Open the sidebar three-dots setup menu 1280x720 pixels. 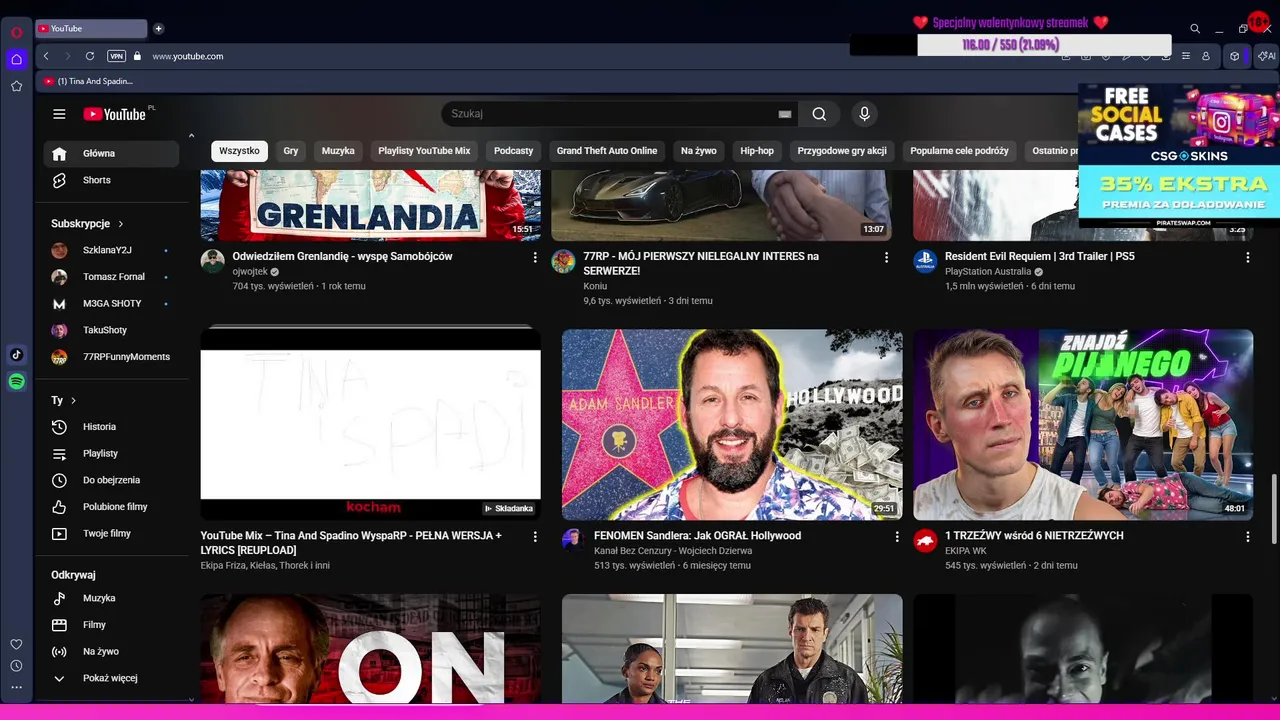click(16, 687)
